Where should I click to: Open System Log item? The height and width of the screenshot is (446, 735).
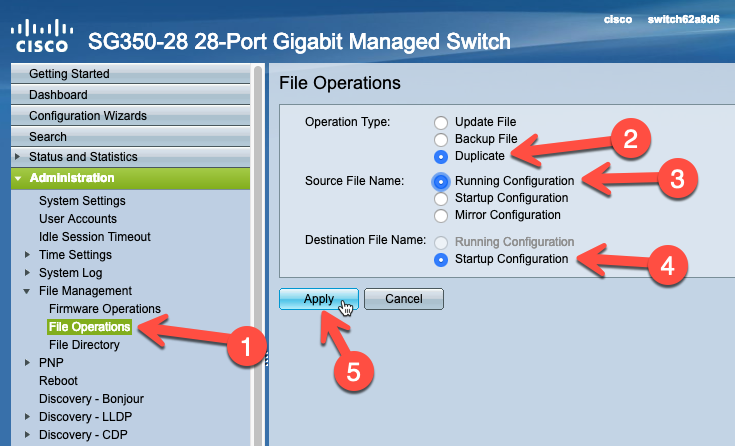[x=70, y=272]
